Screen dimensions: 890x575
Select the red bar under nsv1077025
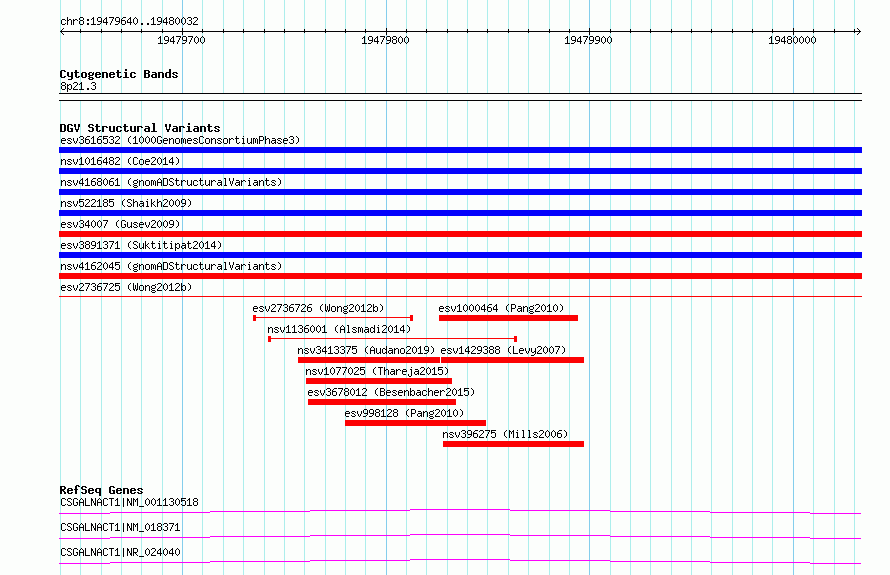[x=379, y=381]
